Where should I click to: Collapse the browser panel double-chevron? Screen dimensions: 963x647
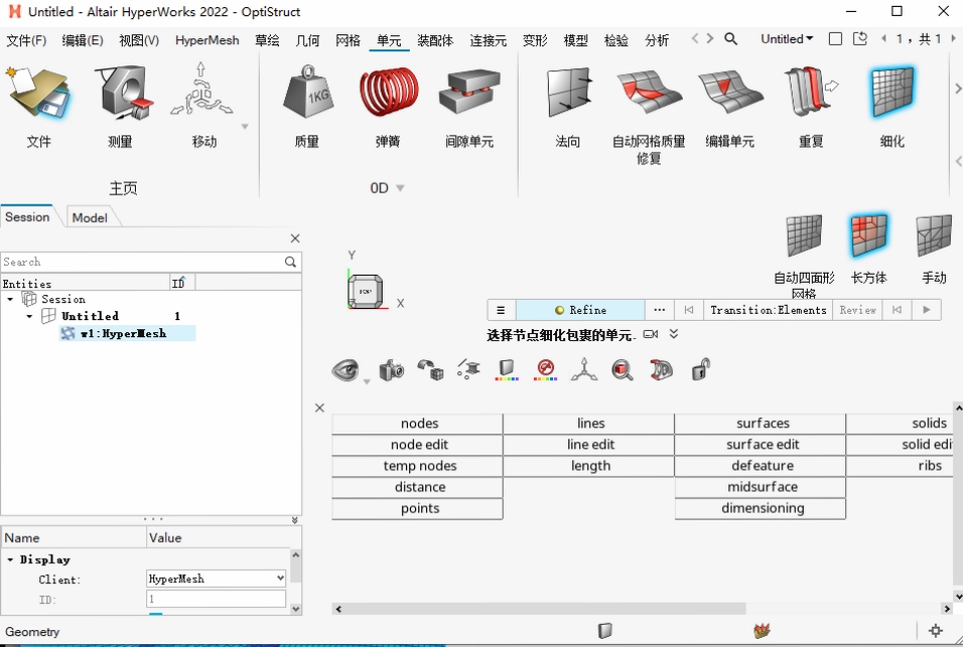(295, 520)
